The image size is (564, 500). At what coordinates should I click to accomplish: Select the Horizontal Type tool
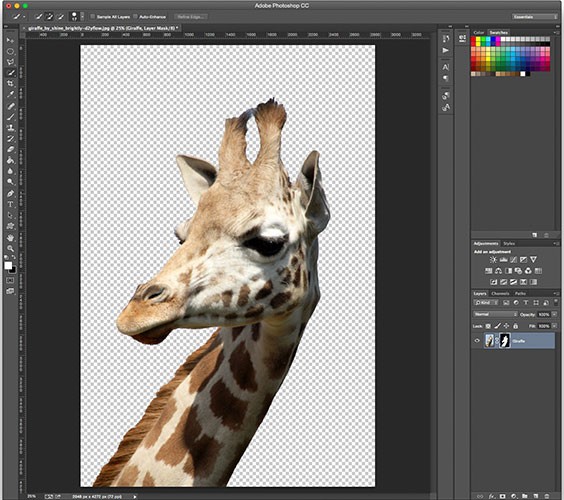pos(10,204)
